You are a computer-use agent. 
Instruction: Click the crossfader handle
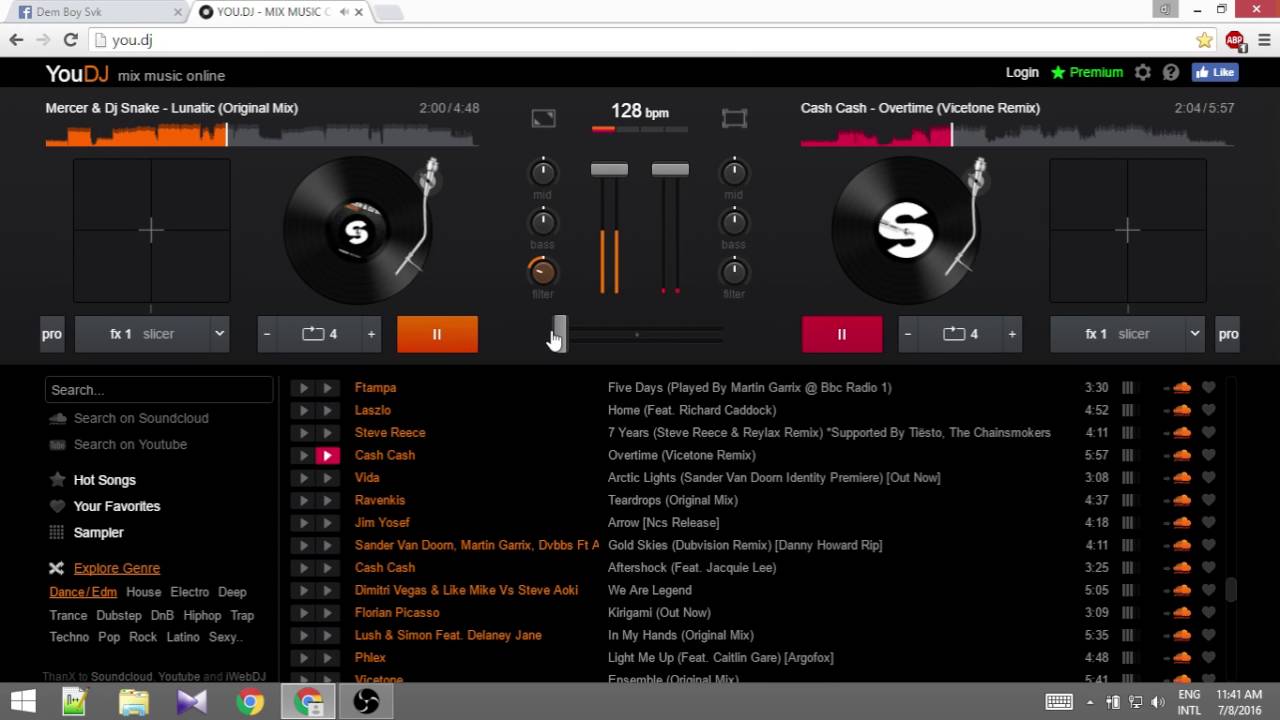click(560, 334)
